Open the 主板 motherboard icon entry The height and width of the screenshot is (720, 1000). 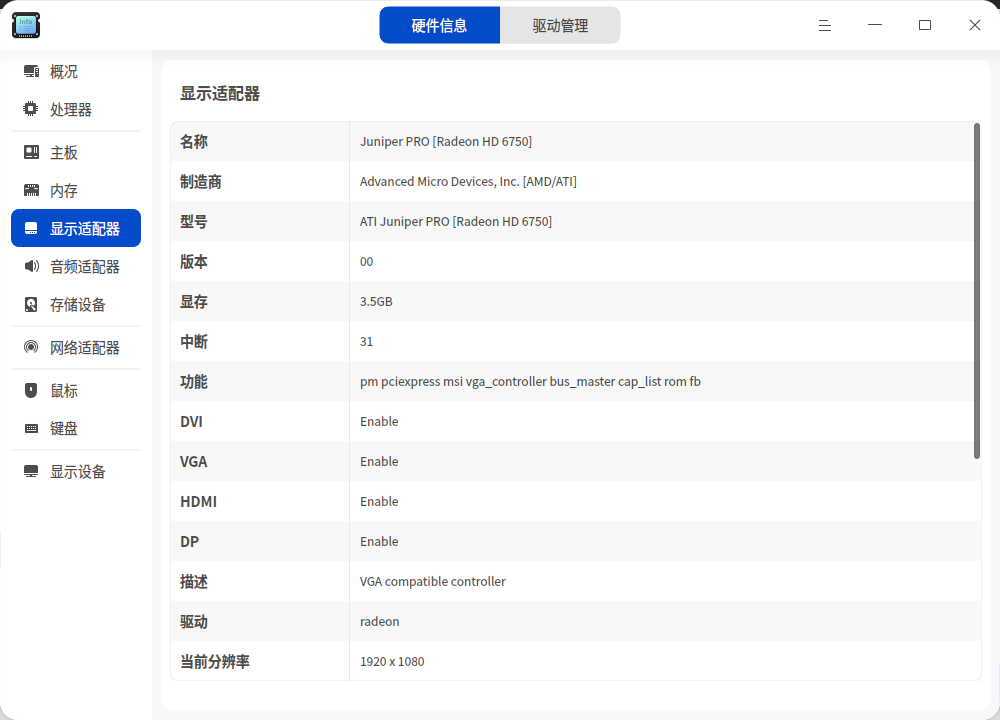(x=31, y=152)
